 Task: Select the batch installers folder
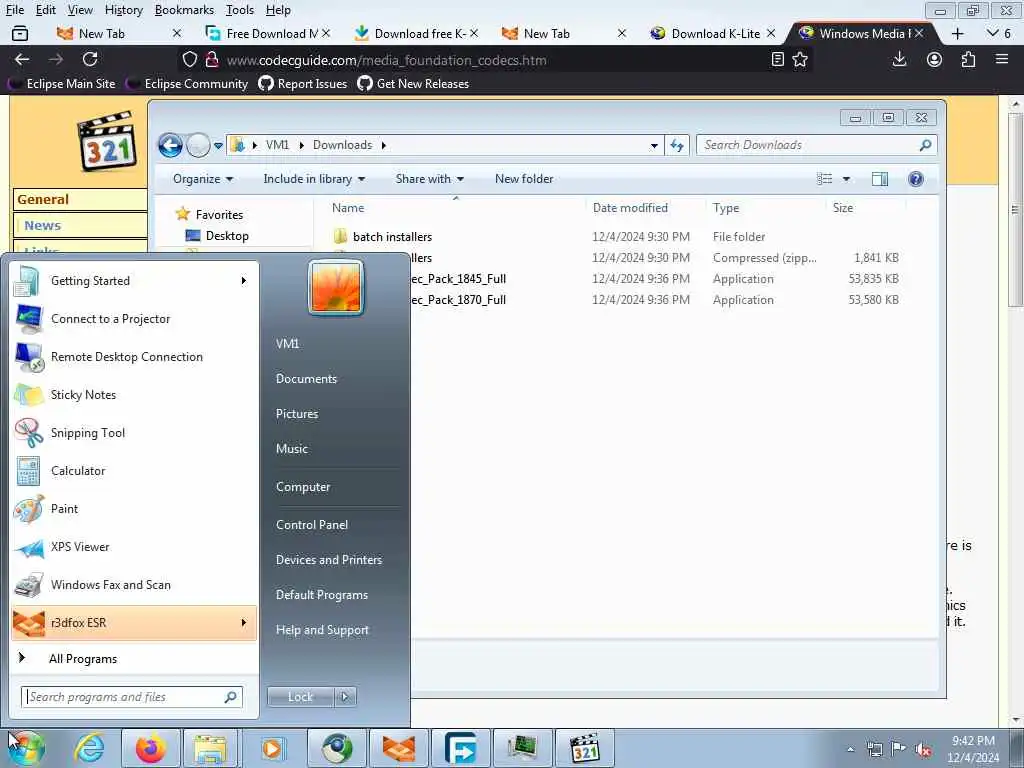tap(392, 237)
